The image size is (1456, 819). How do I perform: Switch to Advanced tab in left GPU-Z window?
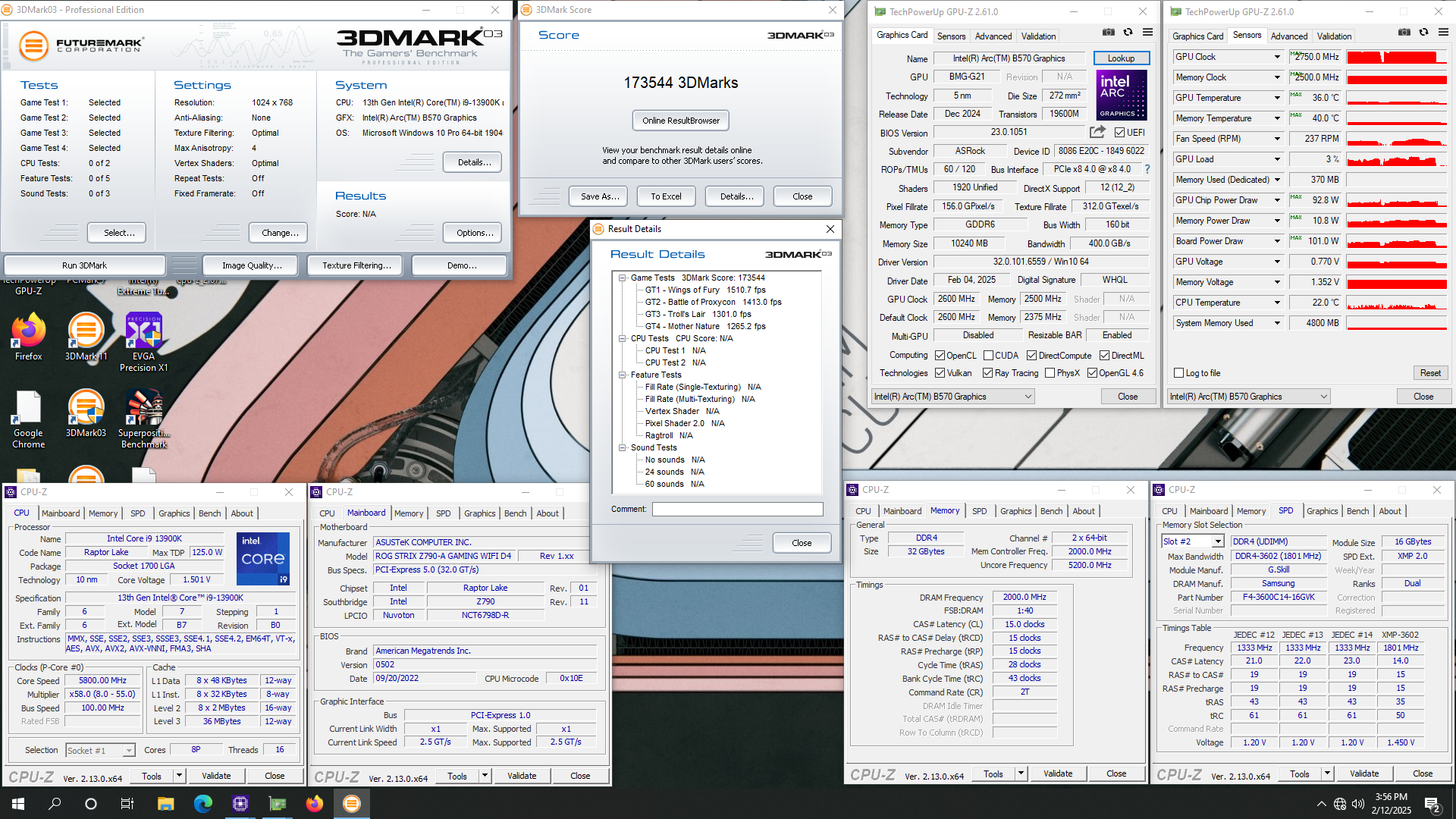click(993, 36)
